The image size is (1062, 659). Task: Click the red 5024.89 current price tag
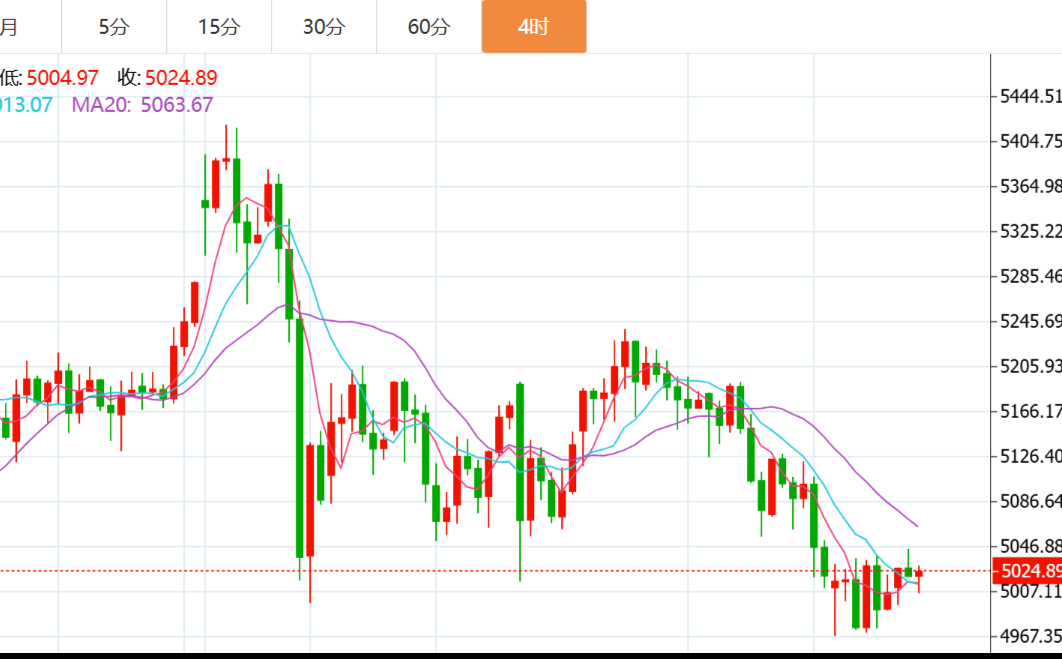pyautogui.click(x=1027, y=571)
